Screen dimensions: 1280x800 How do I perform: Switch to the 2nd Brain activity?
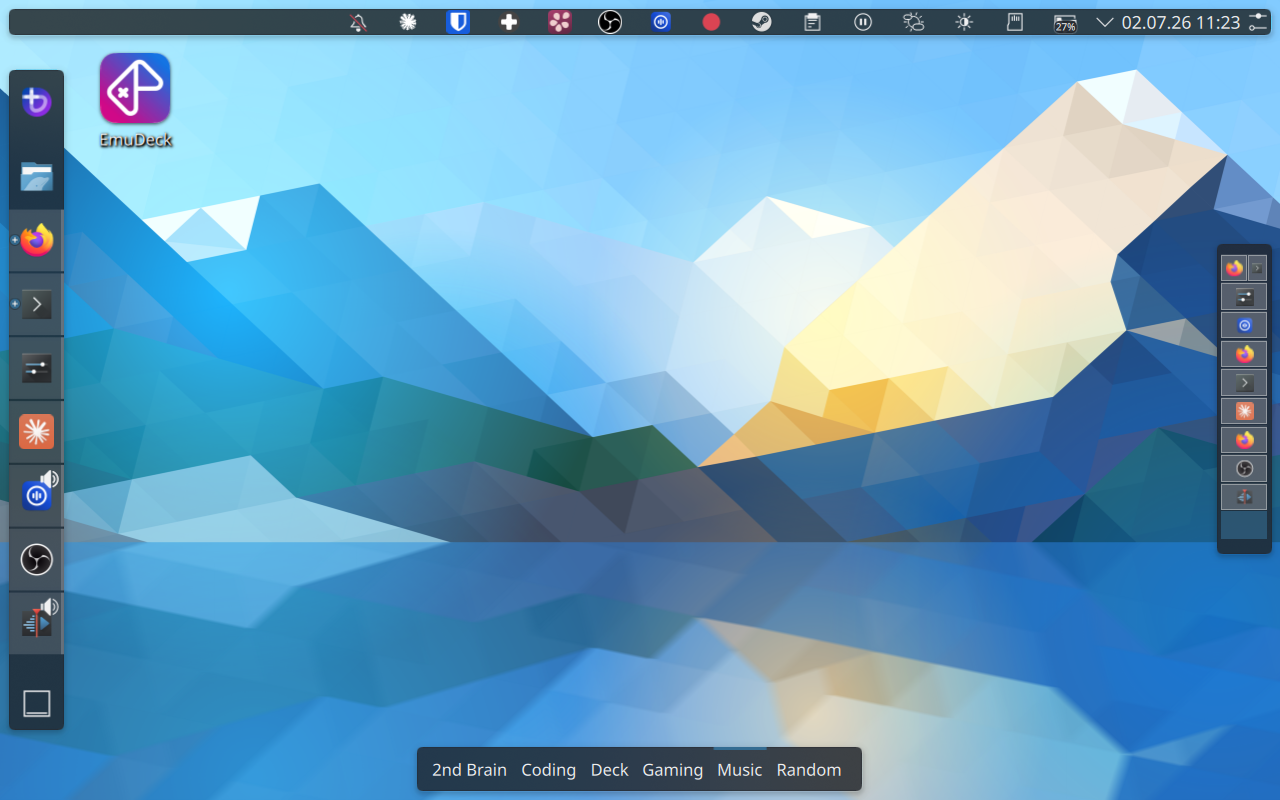(469, 770)
